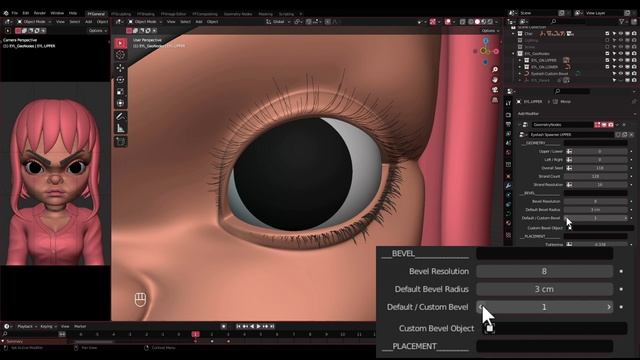The height and width of the screenshot is (360, 640).
Task: Select solid viewport shading mode
Action: (477, 22)
